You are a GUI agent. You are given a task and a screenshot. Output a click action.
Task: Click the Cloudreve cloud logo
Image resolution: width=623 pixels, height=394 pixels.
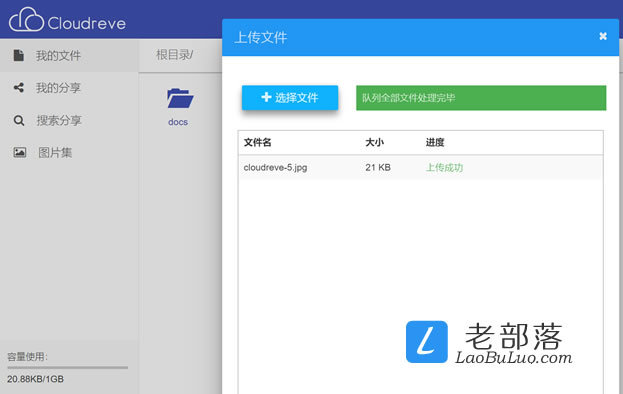coord(26,20)
